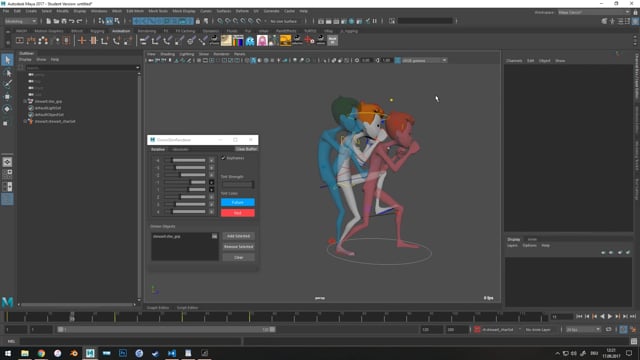The image size is (640, 360).
Task: Open Chrome from the Windows taskbar
Action: pos(41,353)
